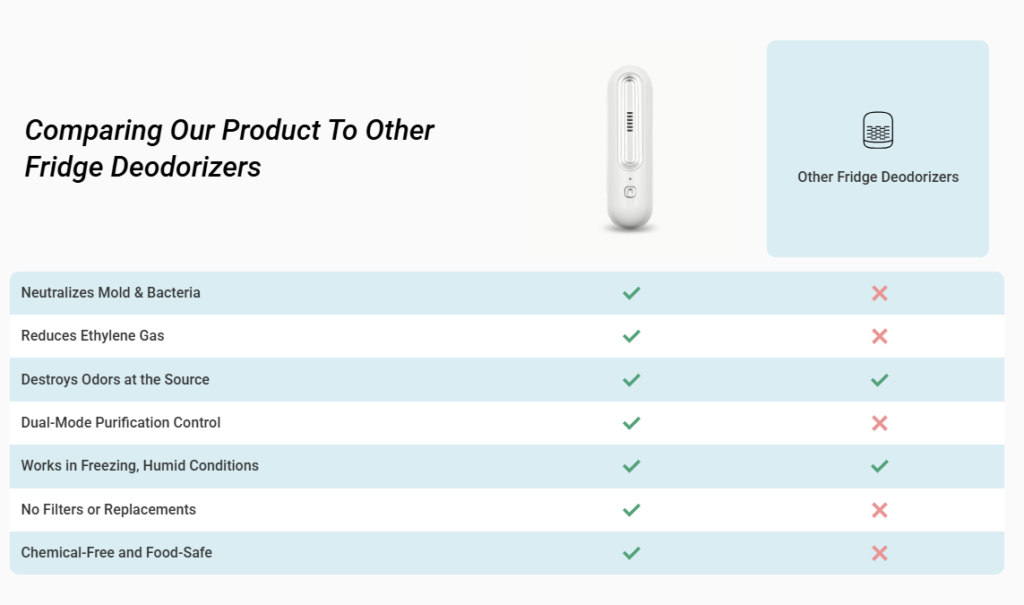Click red X for Neutralizes Mold & Bacteria
Screen dimensions: 1024x605
pyautogui.click(x=880, y=293)
